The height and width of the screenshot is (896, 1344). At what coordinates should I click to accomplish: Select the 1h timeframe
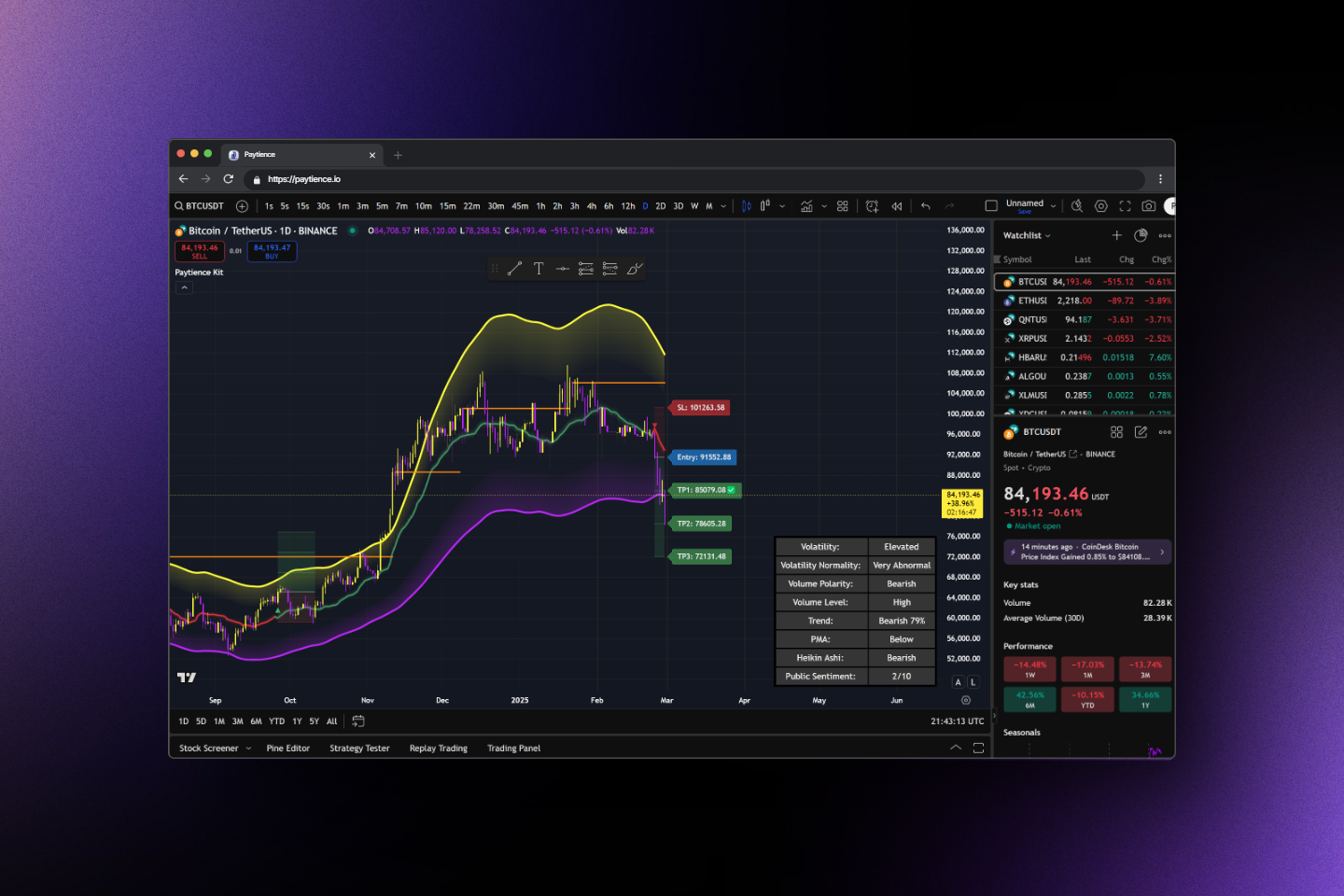540,206
